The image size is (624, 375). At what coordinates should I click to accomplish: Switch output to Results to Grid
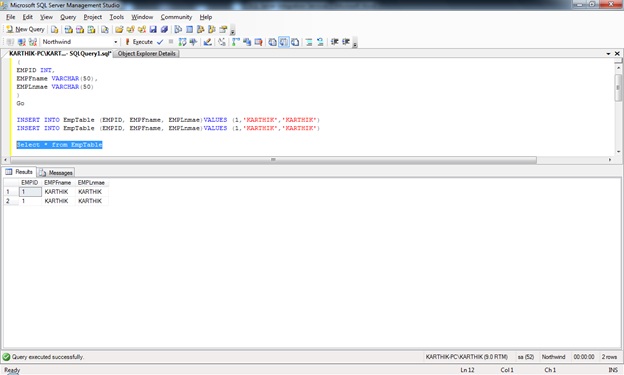(x=284, y=42)
